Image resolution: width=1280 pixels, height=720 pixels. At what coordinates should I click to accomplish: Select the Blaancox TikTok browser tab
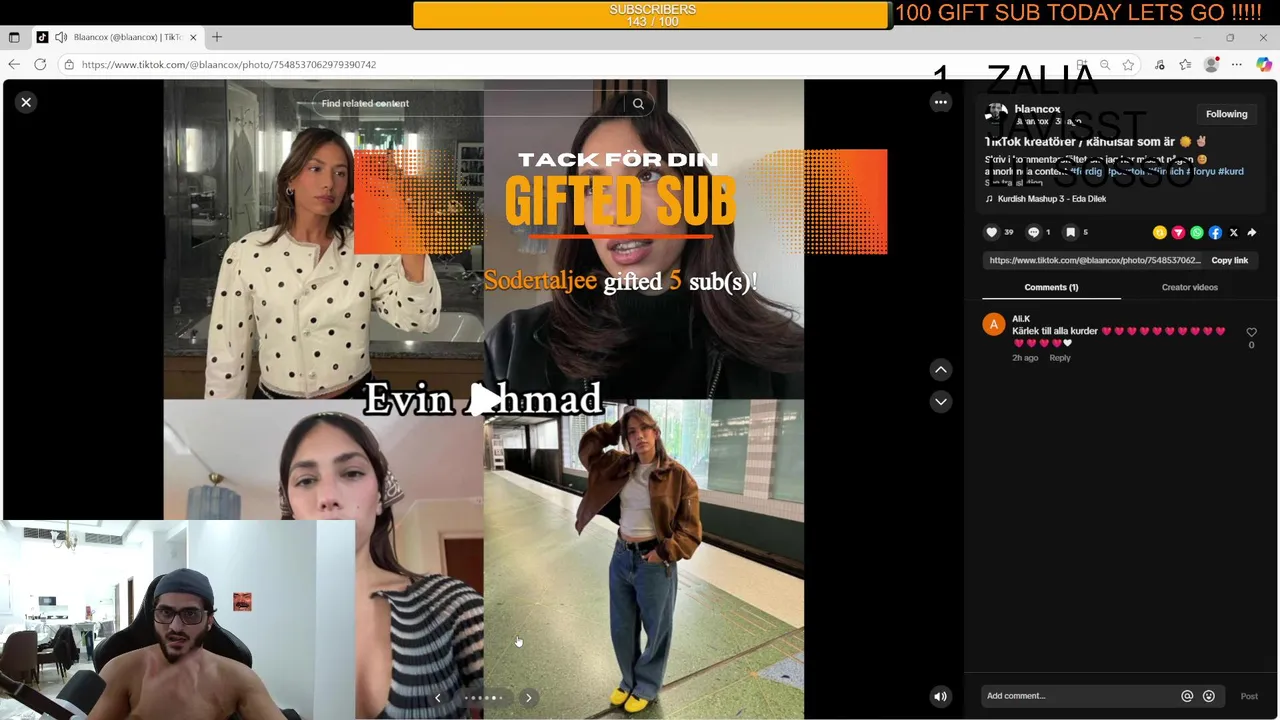click(117, 37)
